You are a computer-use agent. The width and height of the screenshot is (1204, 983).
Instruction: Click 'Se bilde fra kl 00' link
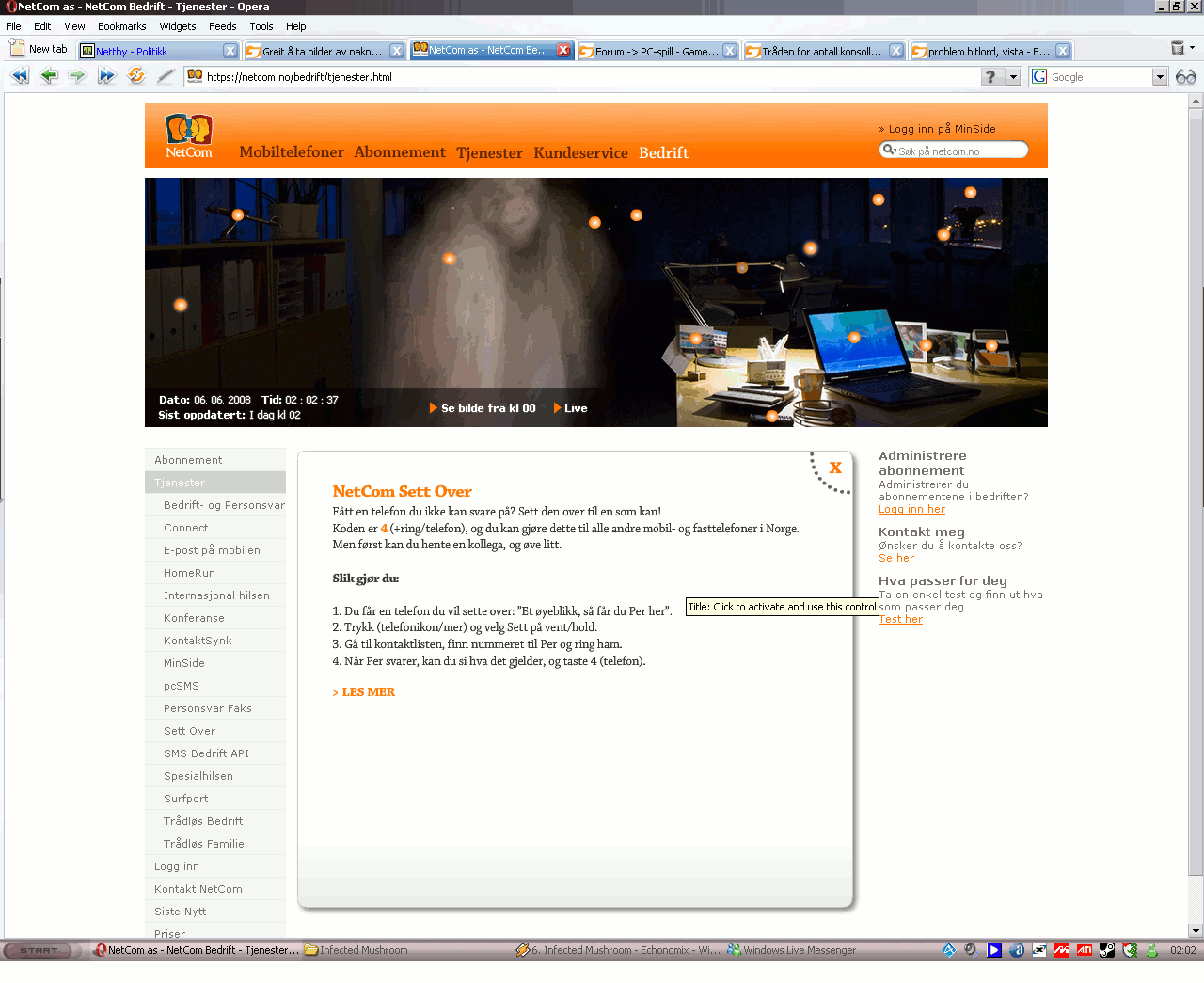pyautogui.click(x=483, y=408)
